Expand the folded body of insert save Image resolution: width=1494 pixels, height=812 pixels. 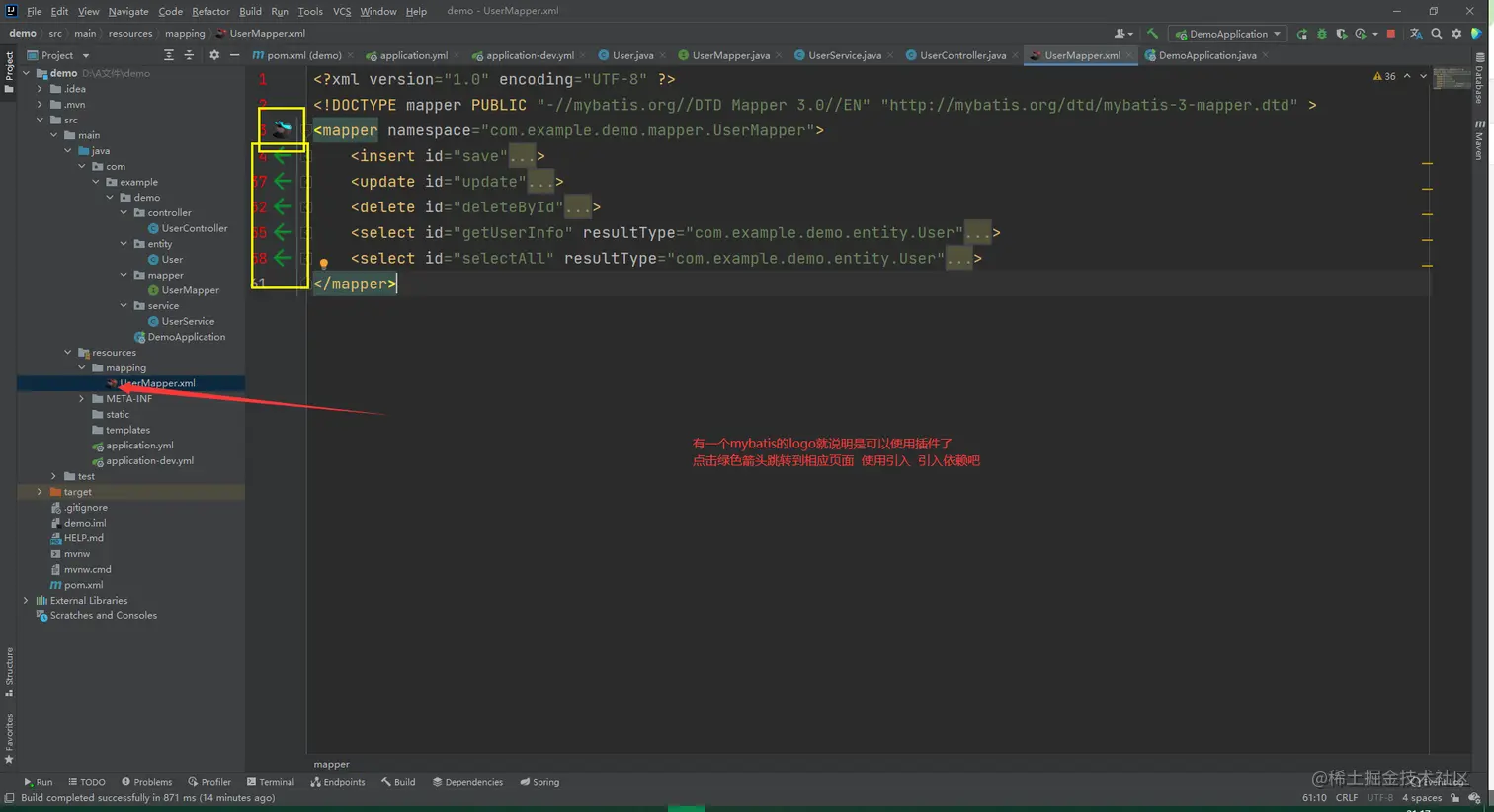tap(521, 156)
